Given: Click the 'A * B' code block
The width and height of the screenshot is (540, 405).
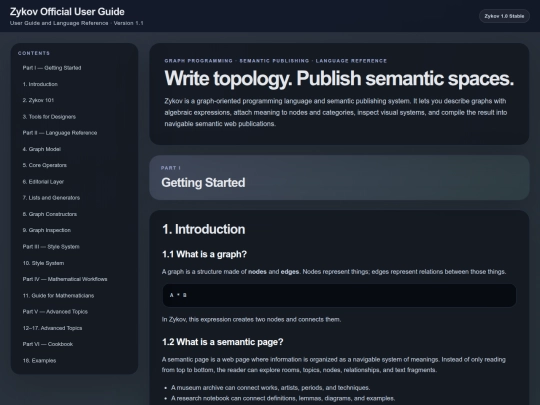Looking at the screenshot, I should click(339, 295).
